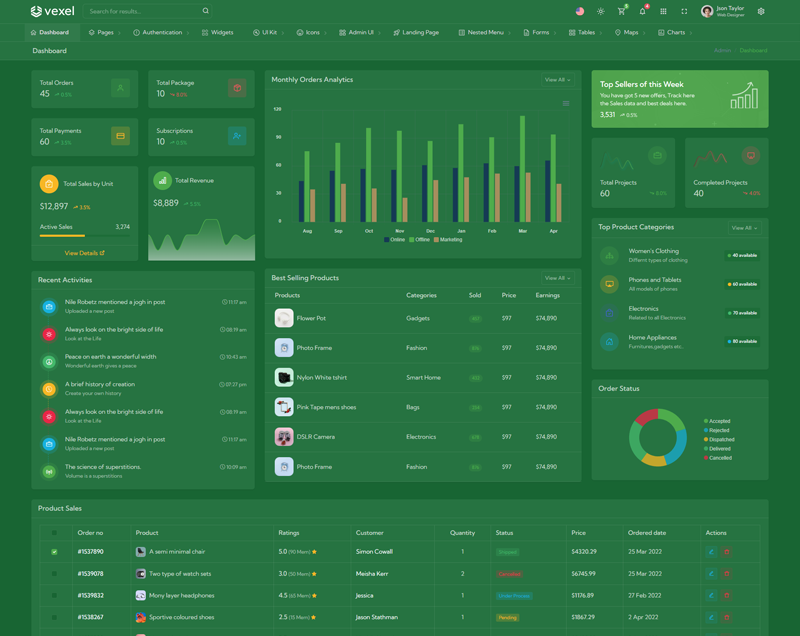Open the shopping cart icon in header
The image size is (800, 636).
click(x=621, y=12)
